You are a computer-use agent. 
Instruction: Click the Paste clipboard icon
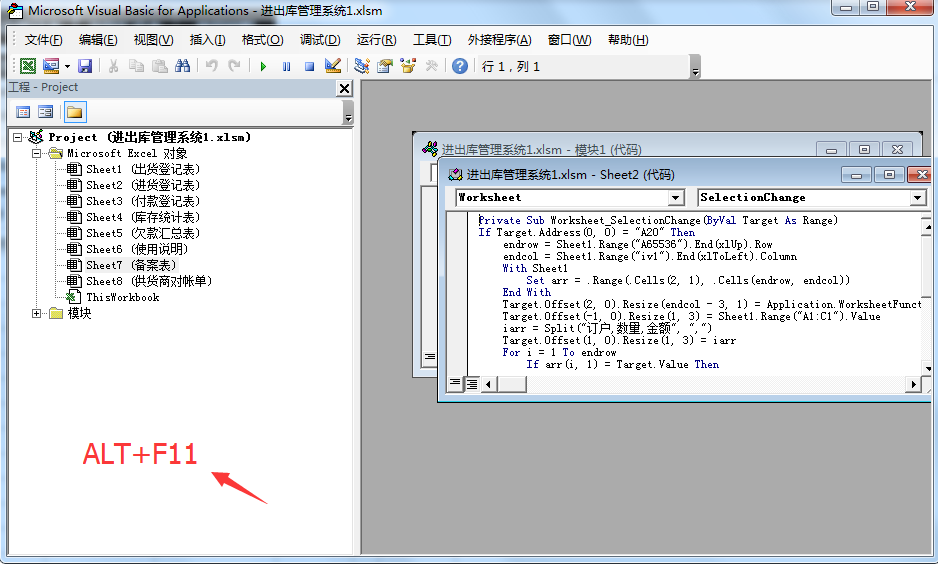[159, 66]
